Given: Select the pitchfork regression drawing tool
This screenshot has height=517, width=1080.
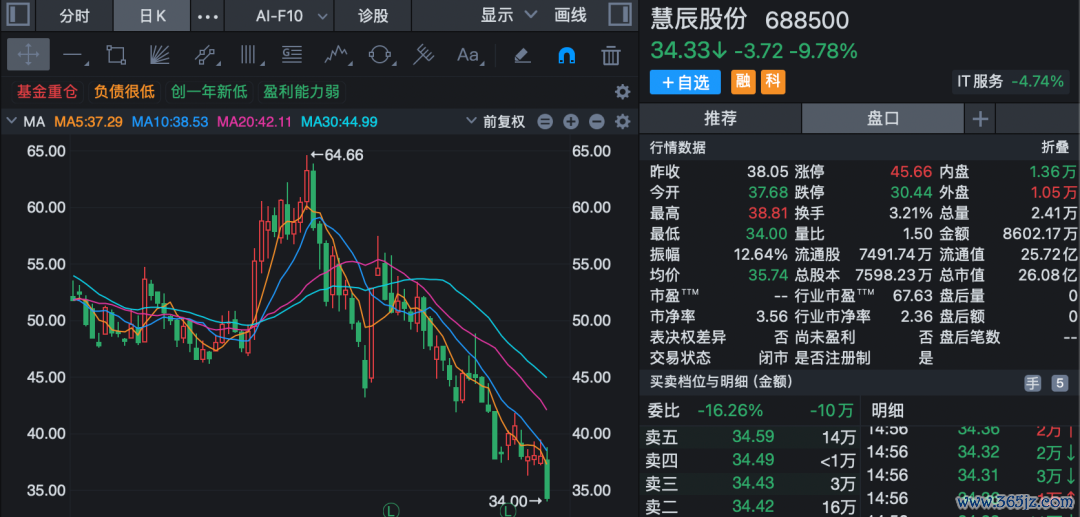Looking at the screenshot, I should (424, 54).
